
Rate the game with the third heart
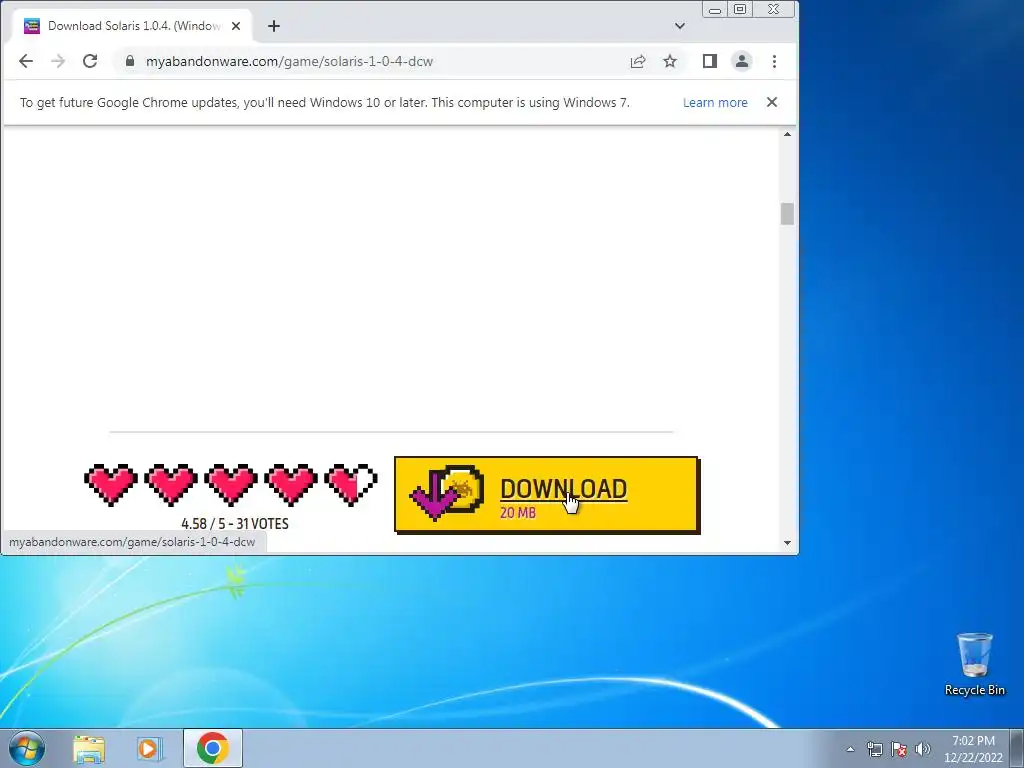pos(231,485)
